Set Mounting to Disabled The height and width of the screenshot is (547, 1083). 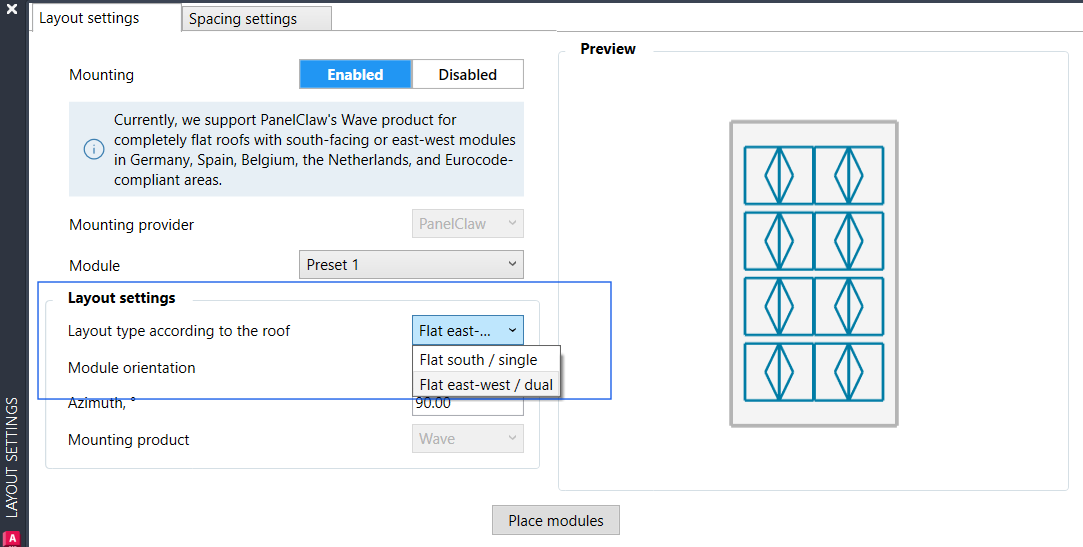pyautogui.click(x=467, y=75)
